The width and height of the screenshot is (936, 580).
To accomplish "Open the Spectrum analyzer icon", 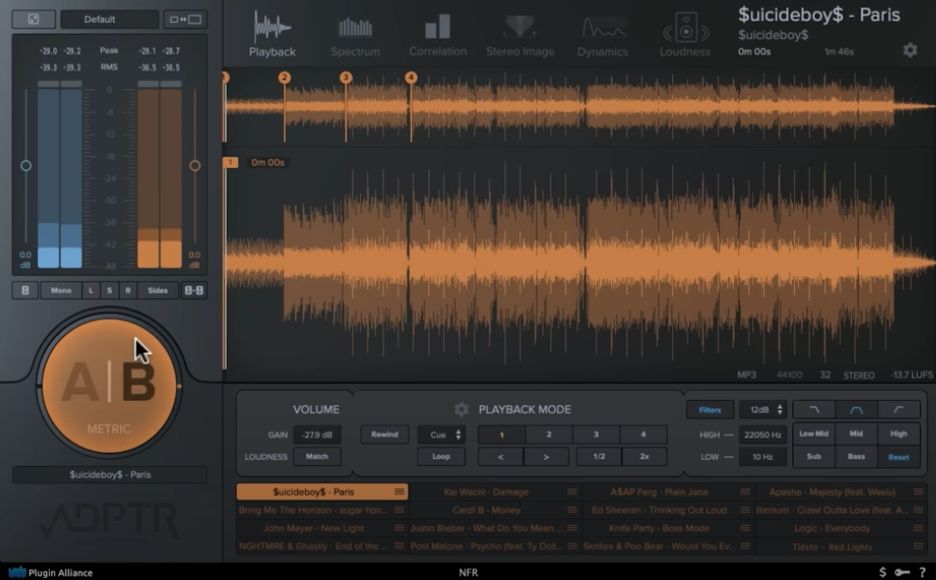I will [x=355, y=27].
